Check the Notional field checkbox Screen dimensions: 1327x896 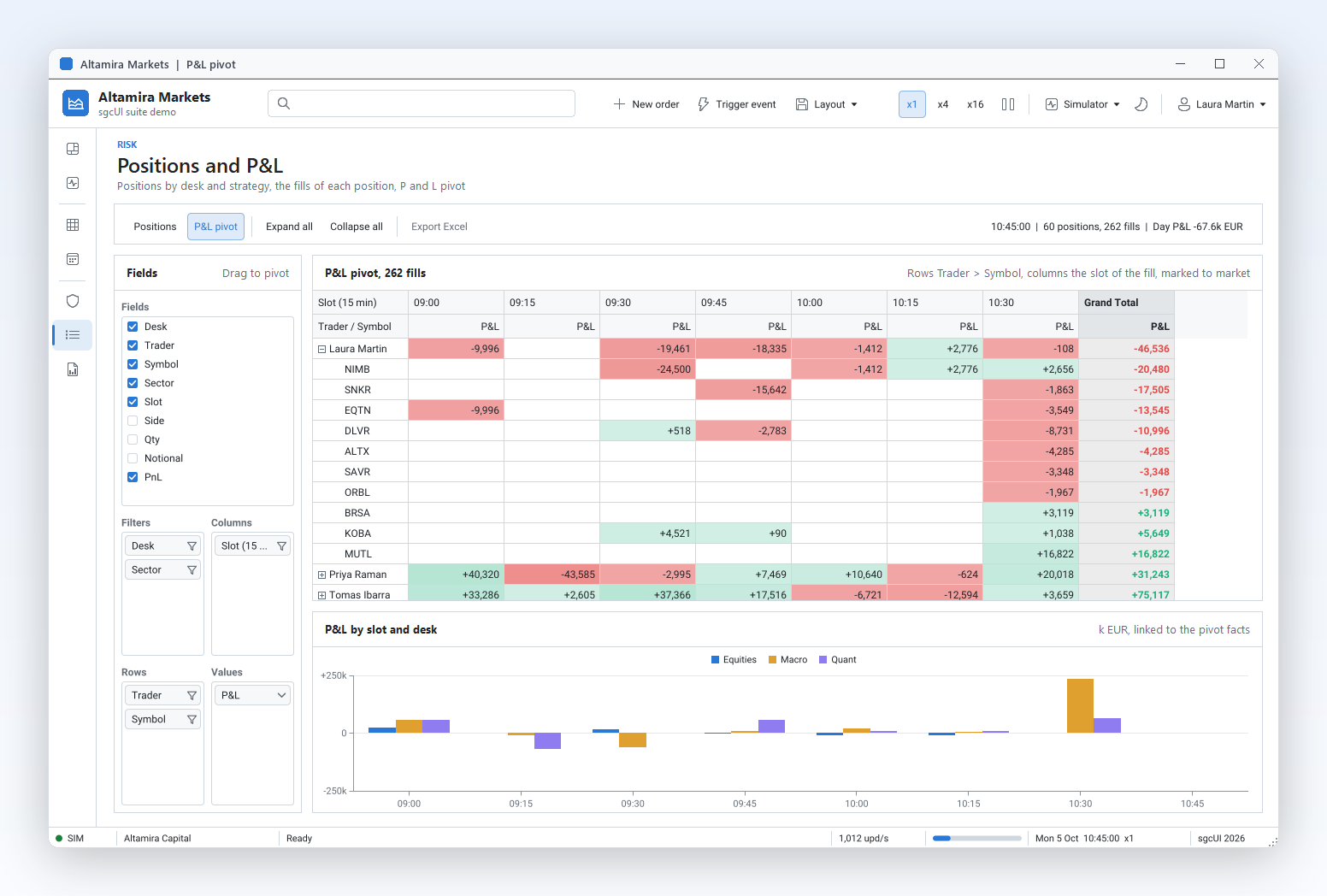tap(133, 458)
